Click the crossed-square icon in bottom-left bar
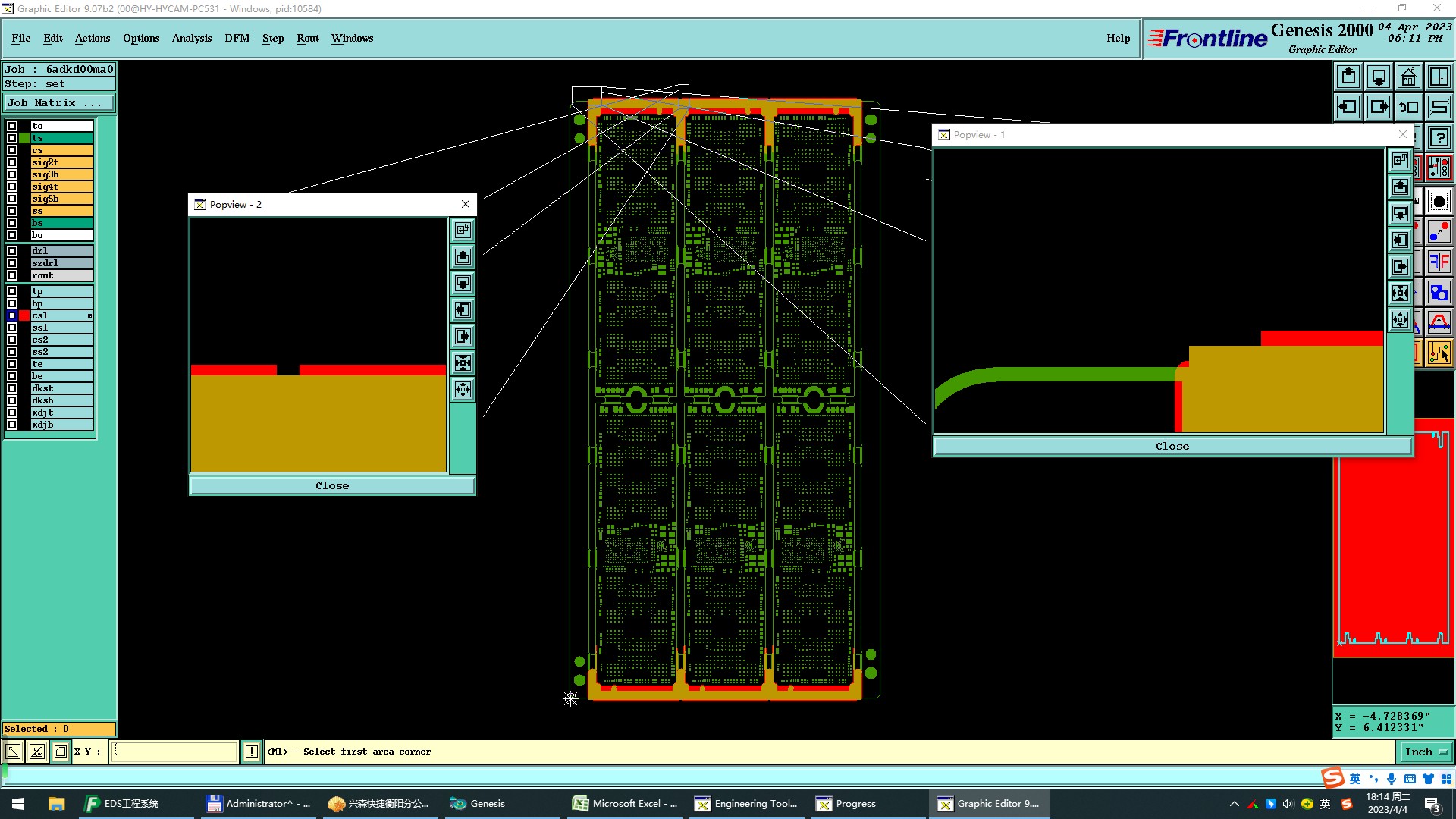Image resolution: width=1456 pixels, height=819 pixels. click(36, 752)
